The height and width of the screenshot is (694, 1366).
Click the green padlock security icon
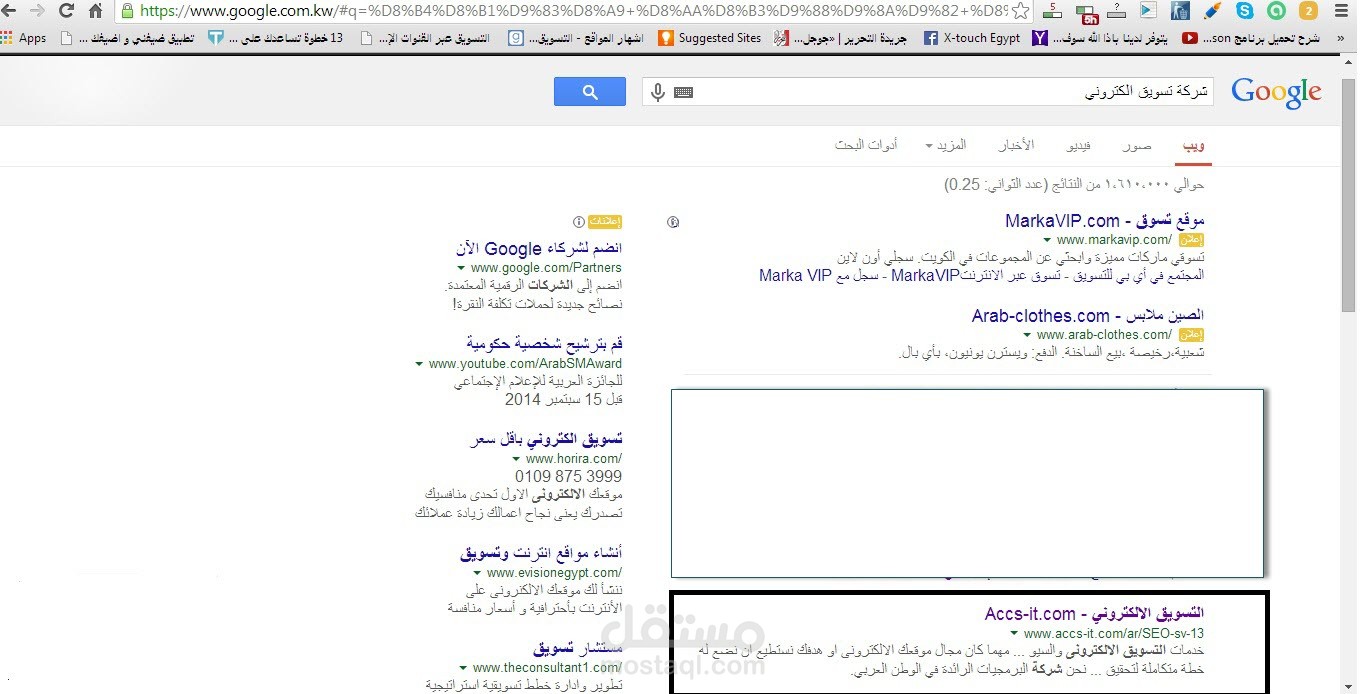coord(127,11)
